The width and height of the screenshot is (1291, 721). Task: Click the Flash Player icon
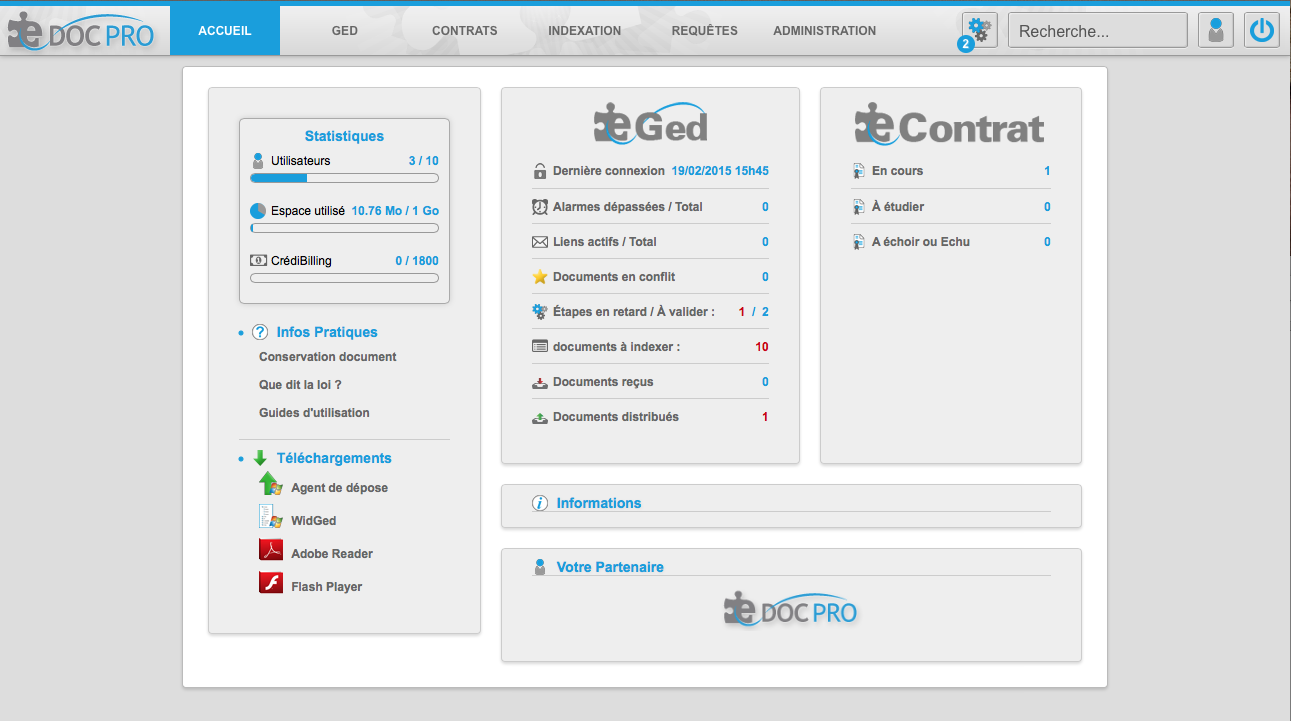coord(271,584)
